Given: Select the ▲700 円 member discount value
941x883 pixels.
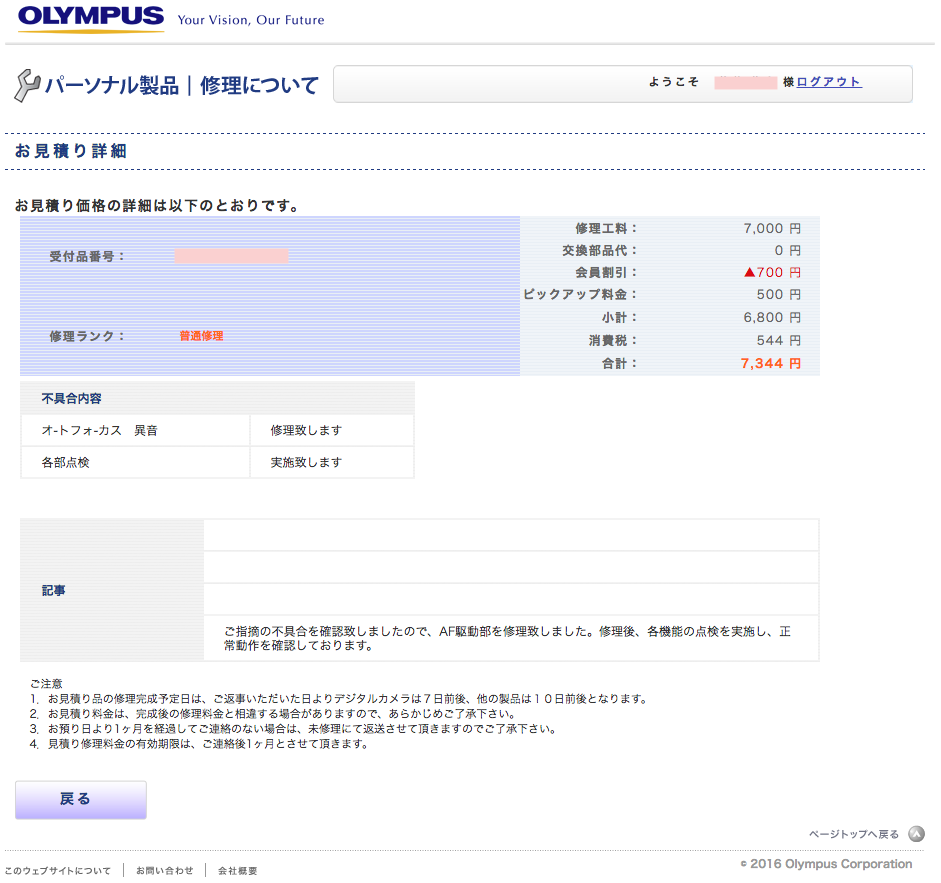Looking at the screenshot, I should pos(772,272).
